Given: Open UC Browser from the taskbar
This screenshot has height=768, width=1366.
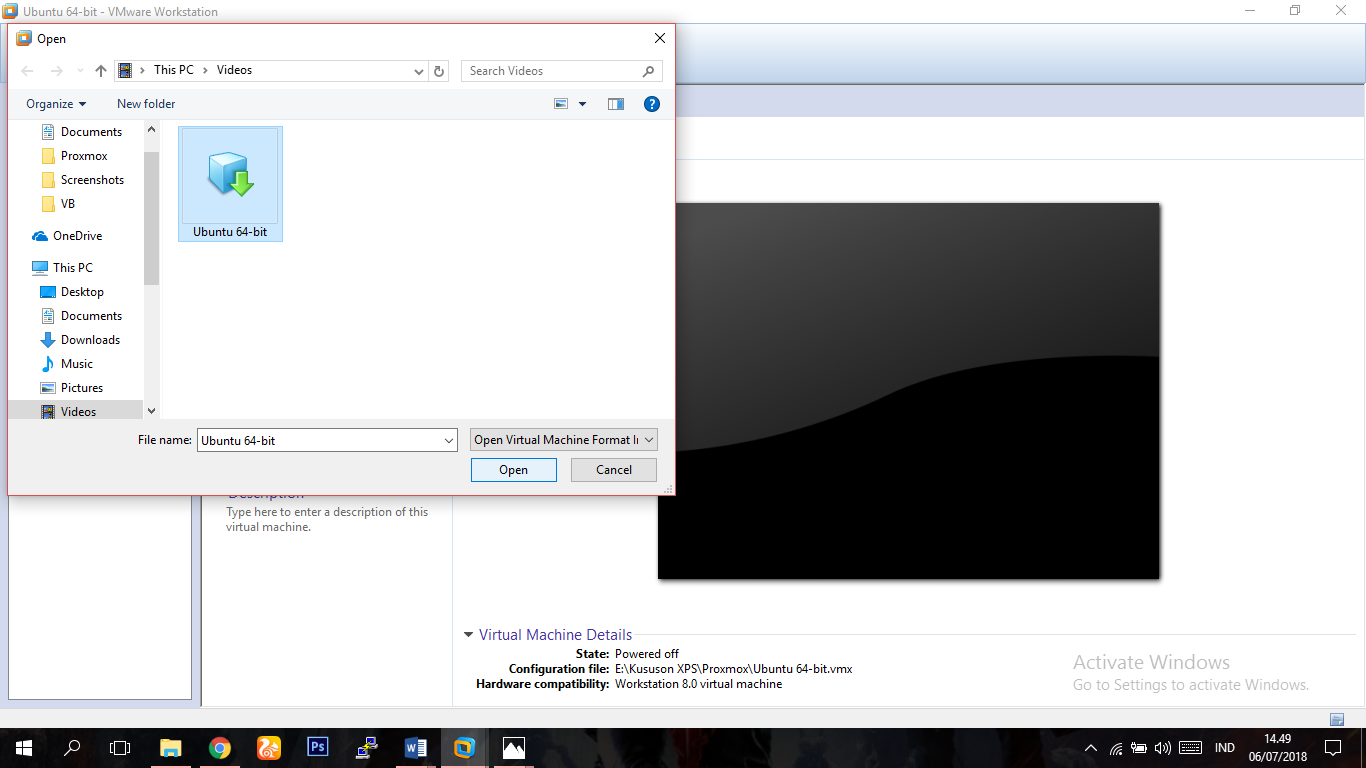Looking at the screenshot, I should [x=268, y=747].
